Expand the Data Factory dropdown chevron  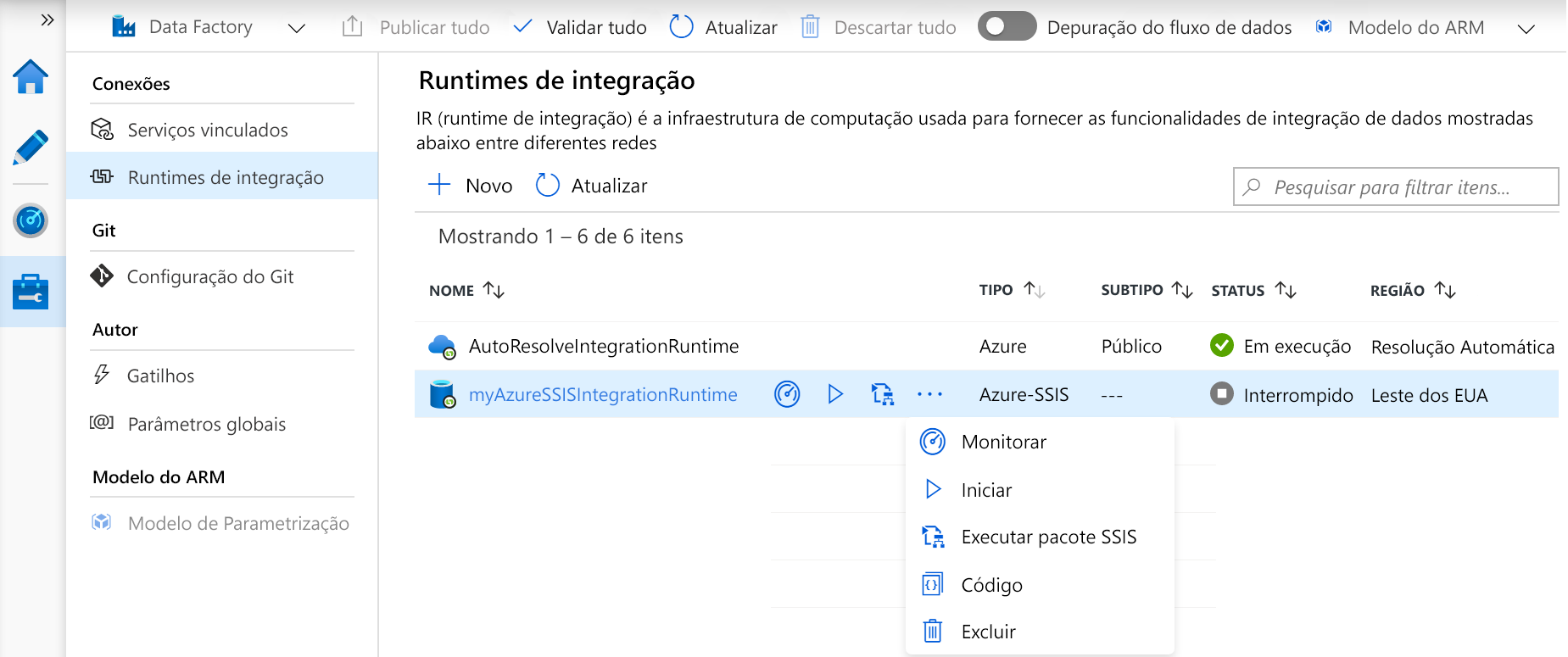pos(296,28)
